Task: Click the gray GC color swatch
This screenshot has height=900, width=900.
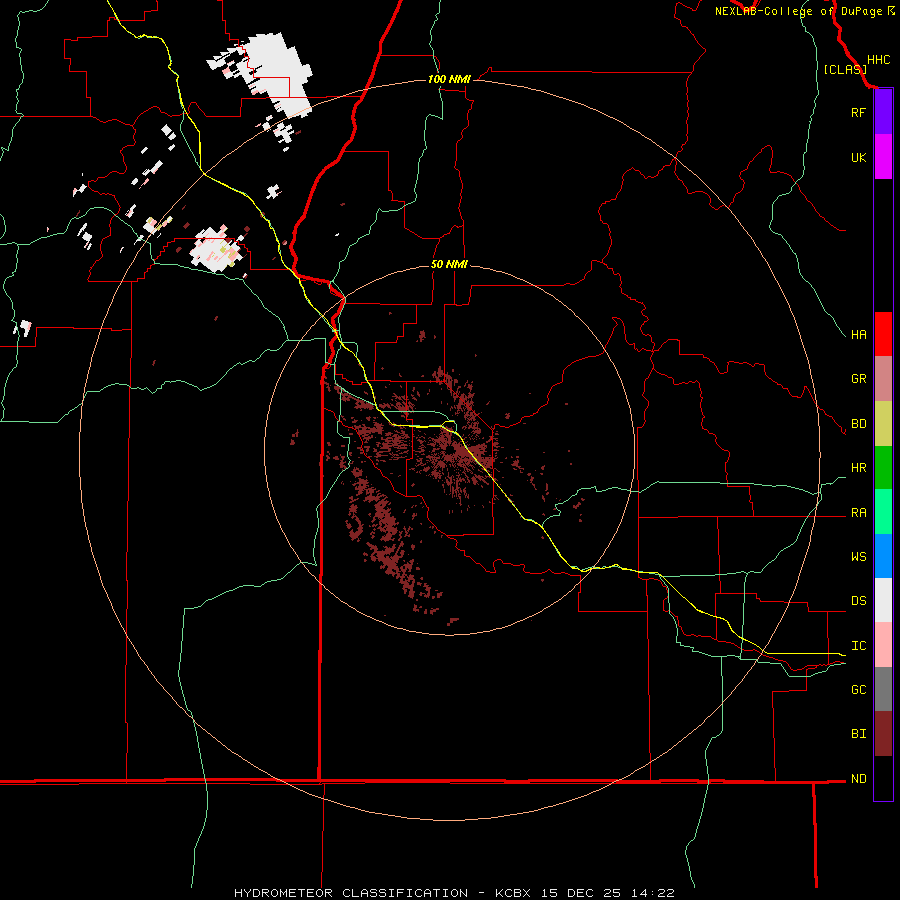Action: pyautogui.click(x=883, y=689)
